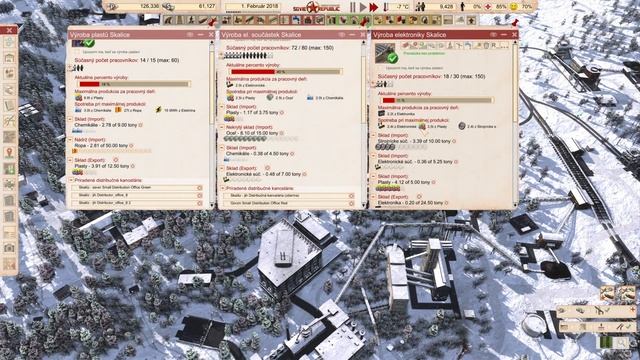Screen dimensions: 640x360
Task: Toggle the Sklad (Export) Plasty circle option
Action: point(116,160)
